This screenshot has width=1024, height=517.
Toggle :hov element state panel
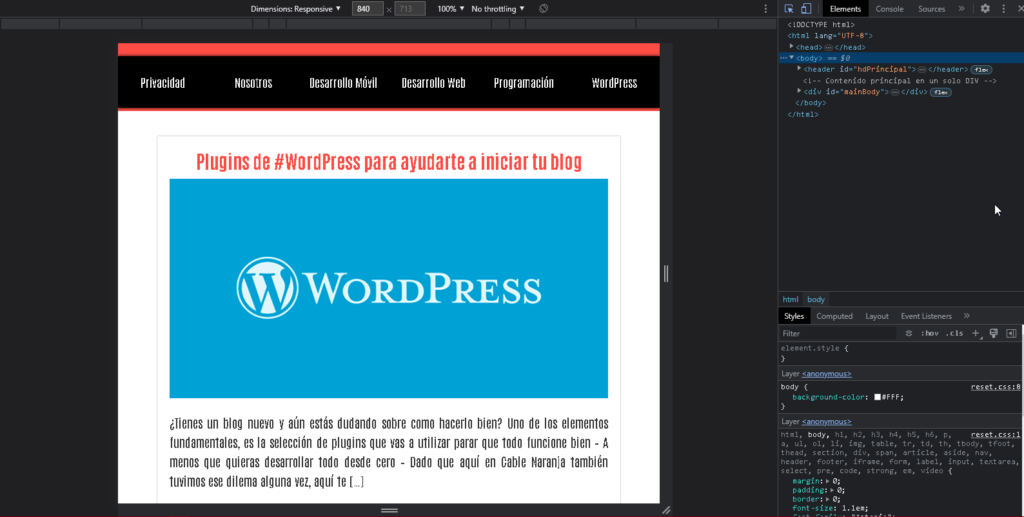929,333
